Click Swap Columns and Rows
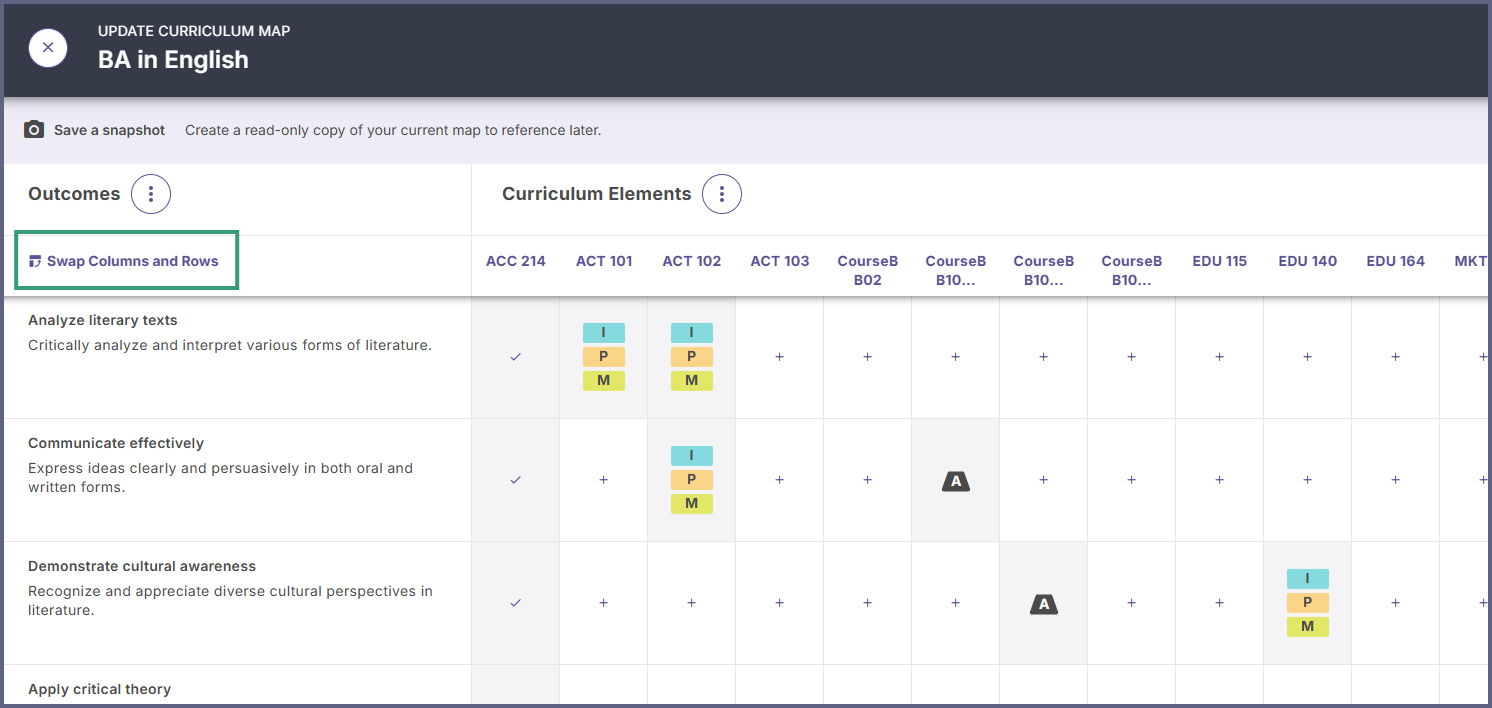1492x708 pixels. pos(132,261)
